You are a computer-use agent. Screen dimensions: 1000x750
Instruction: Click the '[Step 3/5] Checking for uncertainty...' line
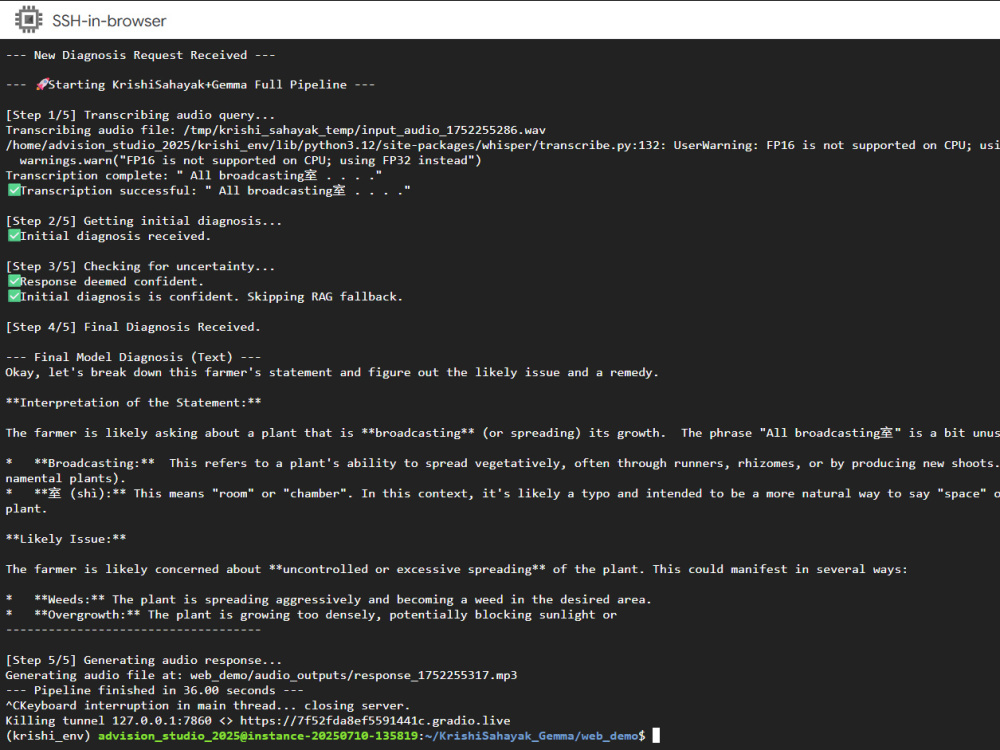coord(140,266)
